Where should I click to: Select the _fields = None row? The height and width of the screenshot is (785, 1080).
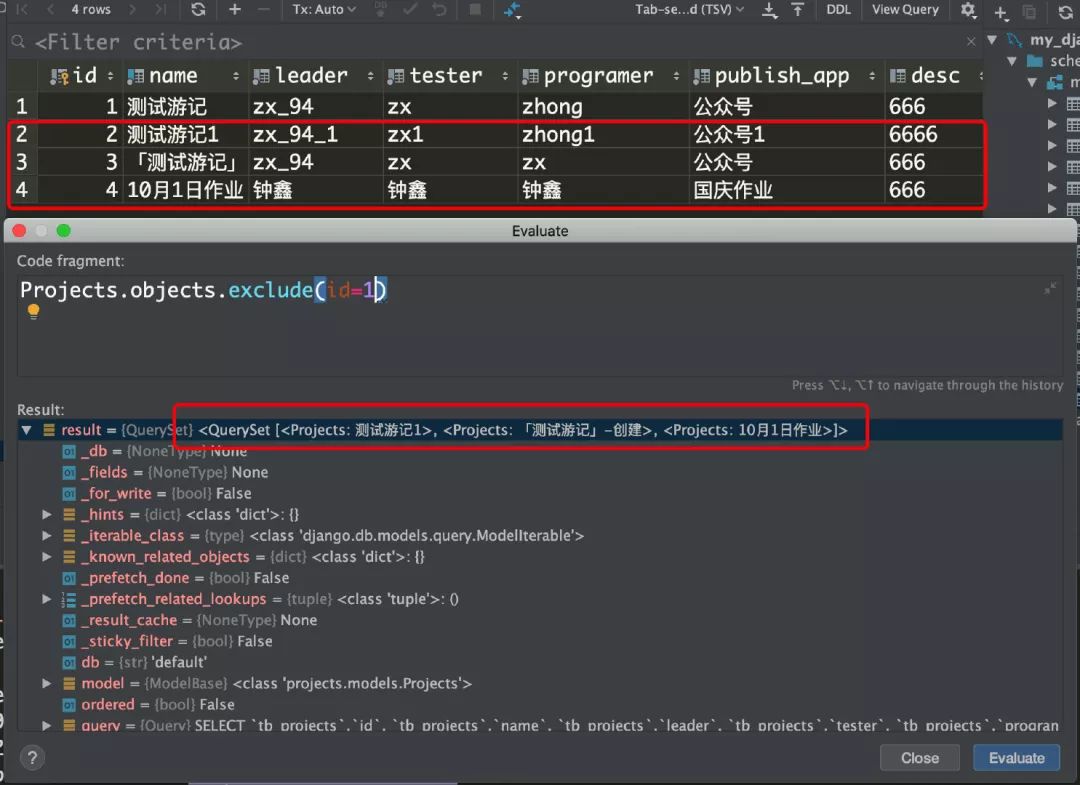point(540,472)
